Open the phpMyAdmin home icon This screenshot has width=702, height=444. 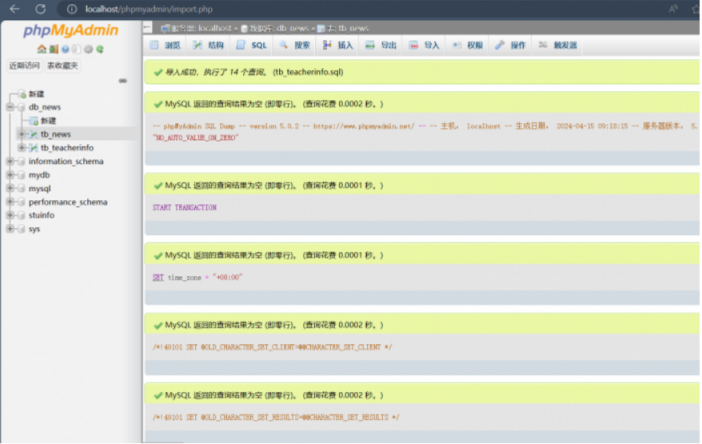coord(42,49)
